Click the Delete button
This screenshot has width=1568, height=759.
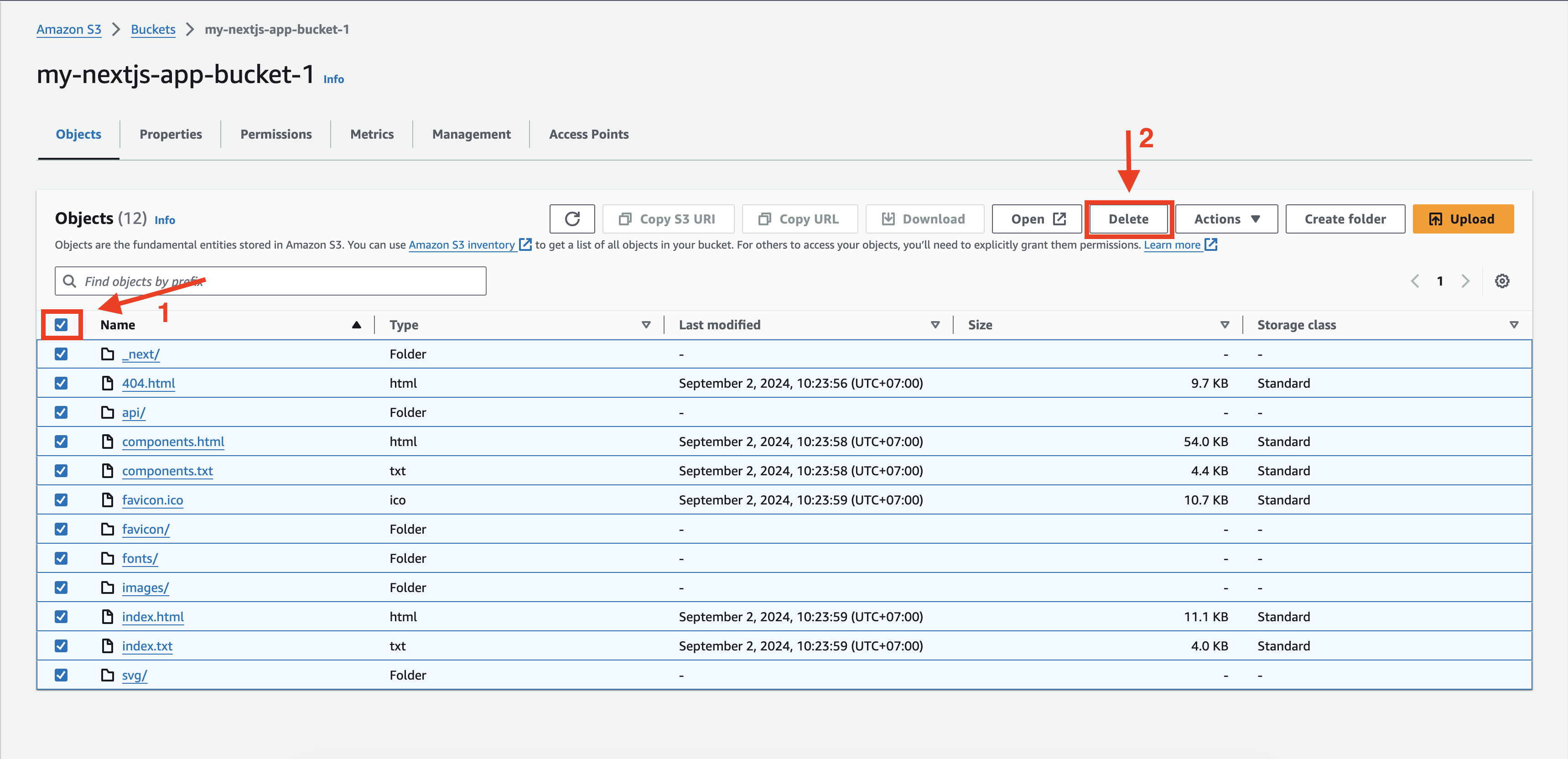[x=1128, y=219]
